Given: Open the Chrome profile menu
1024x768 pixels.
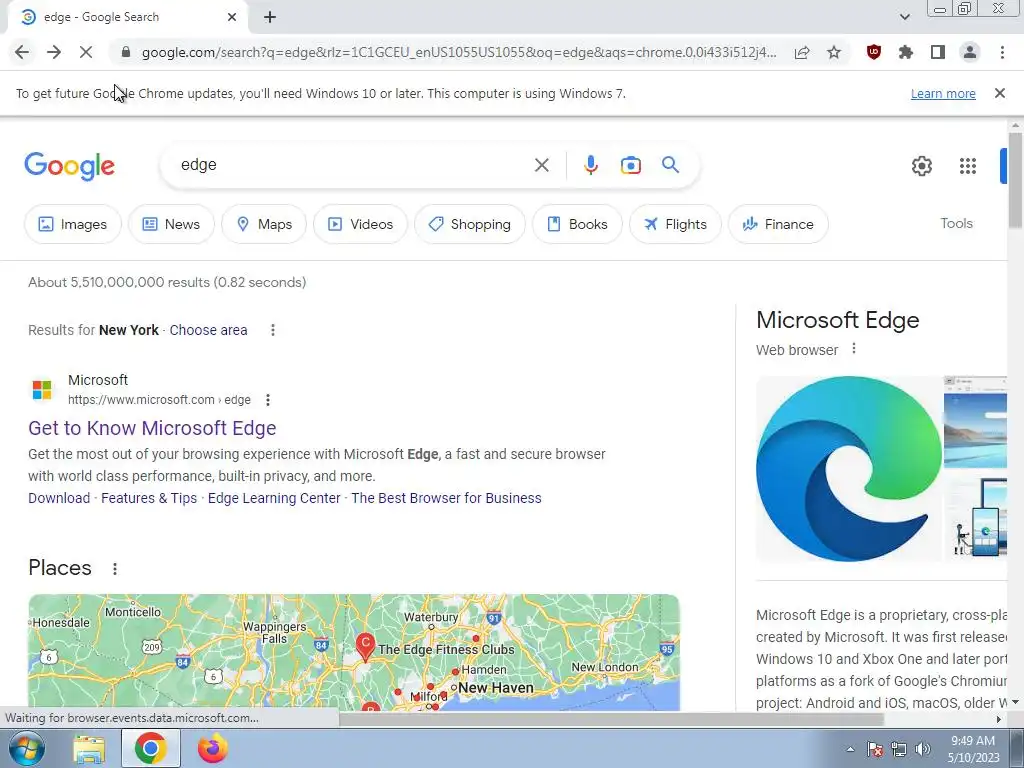Looking at the screenshot, I should click(x=970, y=52).
